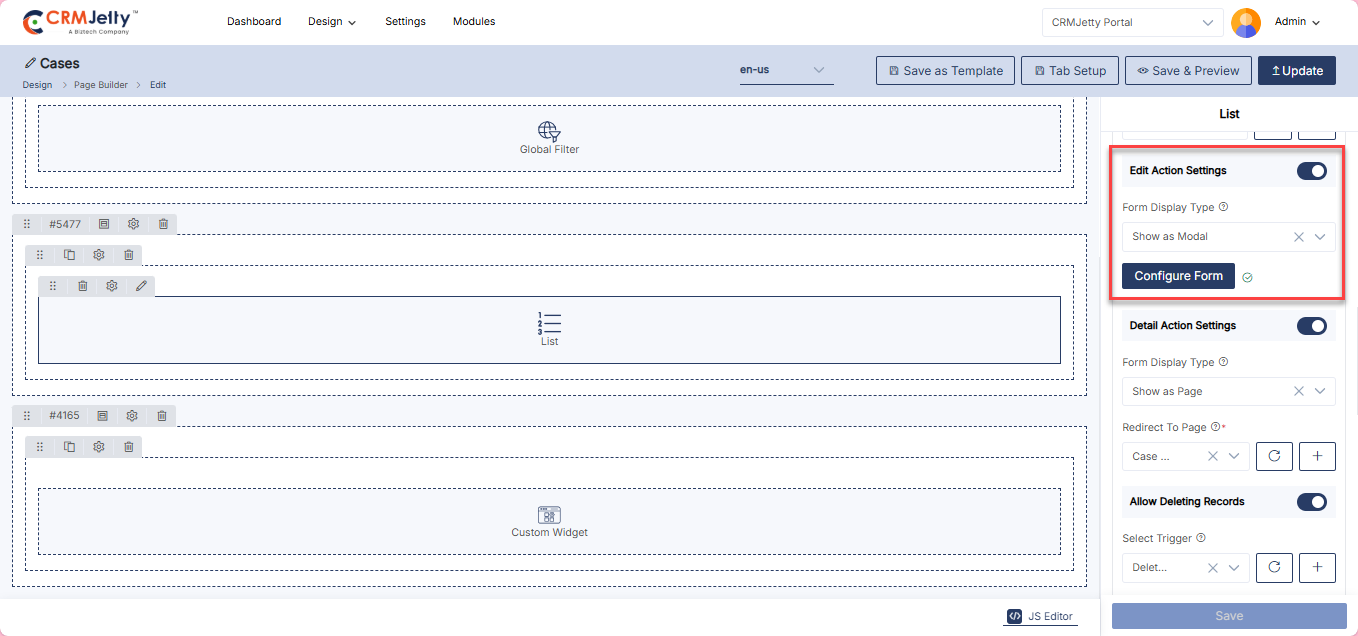Screen dimensions: 1358x636
Task: Turn off Detail Action Settings switch
Action: tap(1311, 326)
